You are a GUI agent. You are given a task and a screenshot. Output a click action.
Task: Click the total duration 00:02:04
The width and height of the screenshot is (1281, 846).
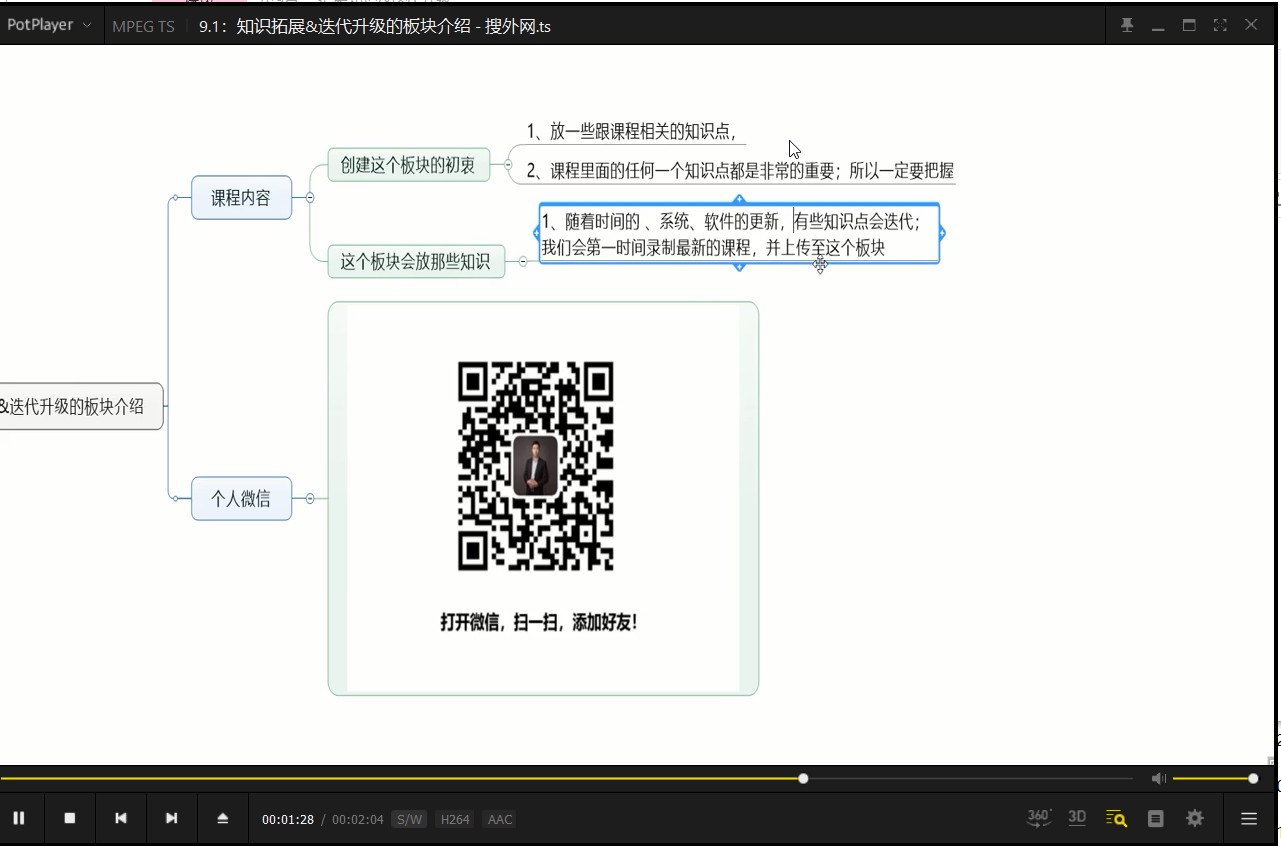(358, 819)
